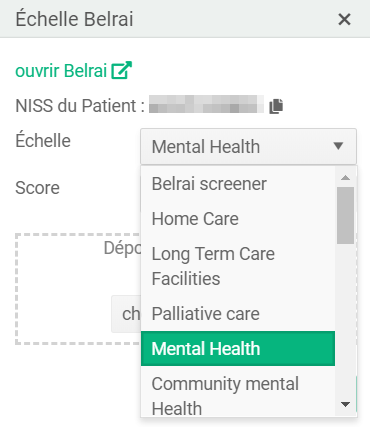This screenshot has height=427, width=370.
Task: Select Belrai screener from the list
Action: click(238, 184)
